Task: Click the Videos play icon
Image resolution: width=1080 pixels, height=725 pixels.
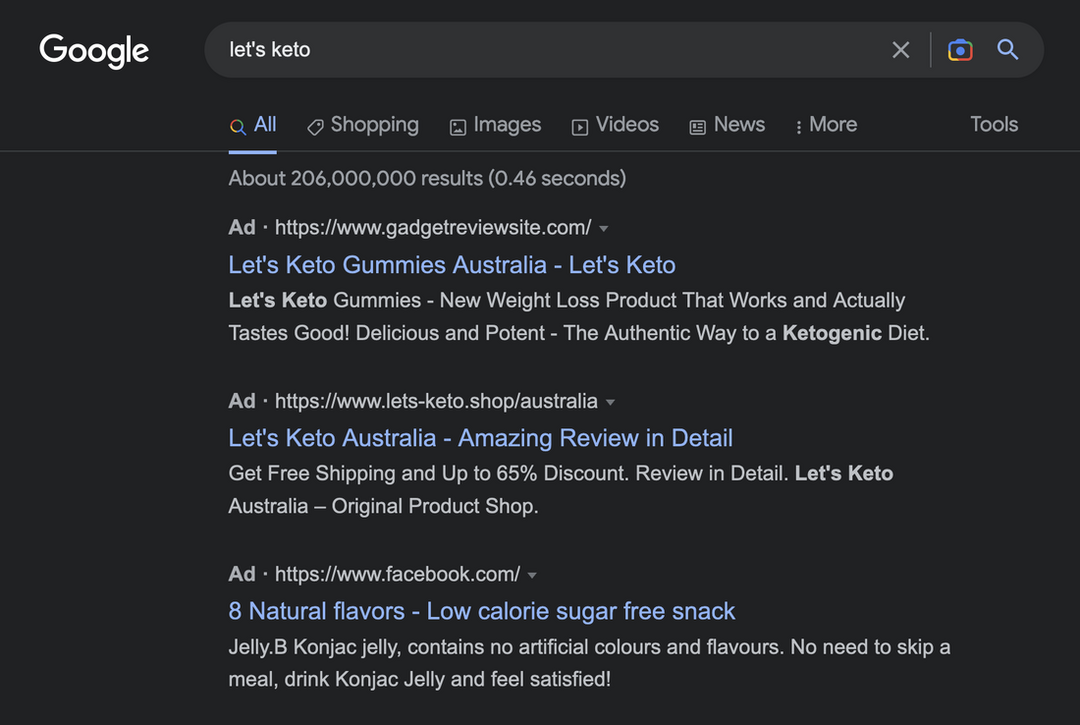Action: coord(580,127)
